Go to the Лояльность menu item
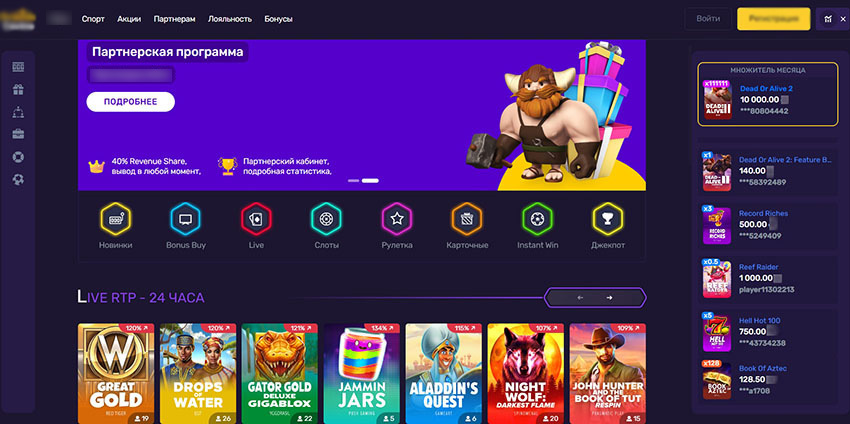This screenshot has height=424, width=850. click(x=230, y=19)
